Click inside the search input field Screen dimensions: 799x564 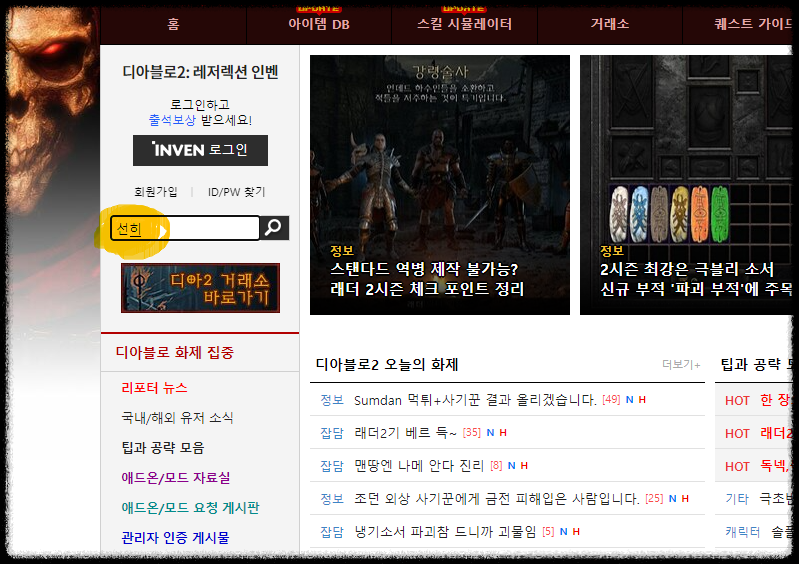tap(185, 228)
